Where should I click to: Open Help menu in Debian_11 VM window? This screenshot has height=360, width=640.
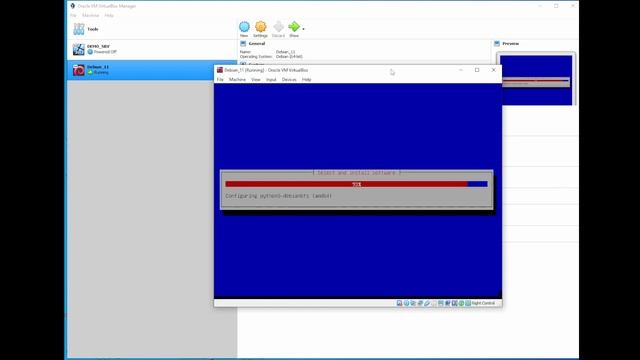tap(307, 80)
